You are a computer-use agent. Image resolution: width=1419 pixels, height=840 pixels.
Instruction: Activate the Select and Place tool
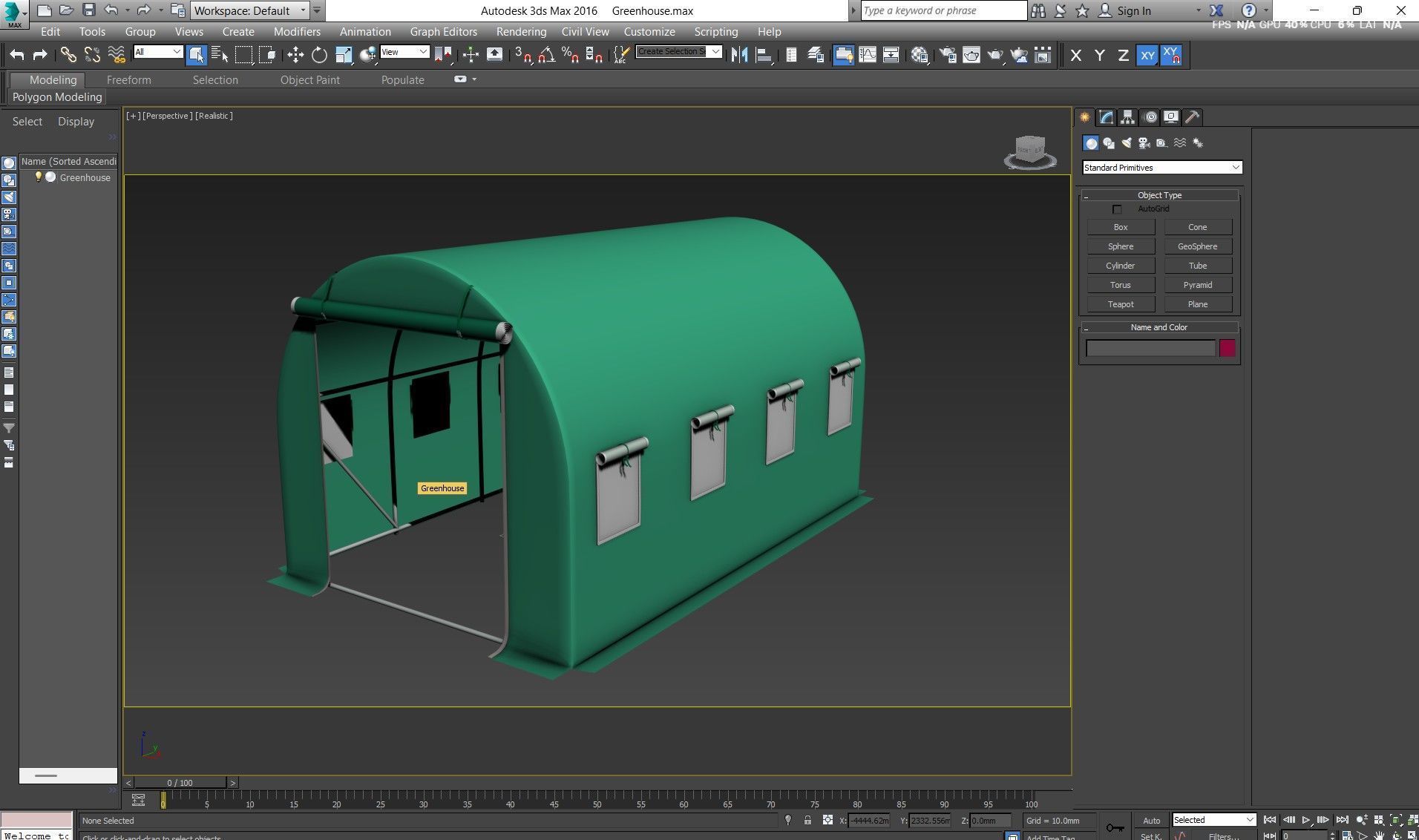click(367, 55)
